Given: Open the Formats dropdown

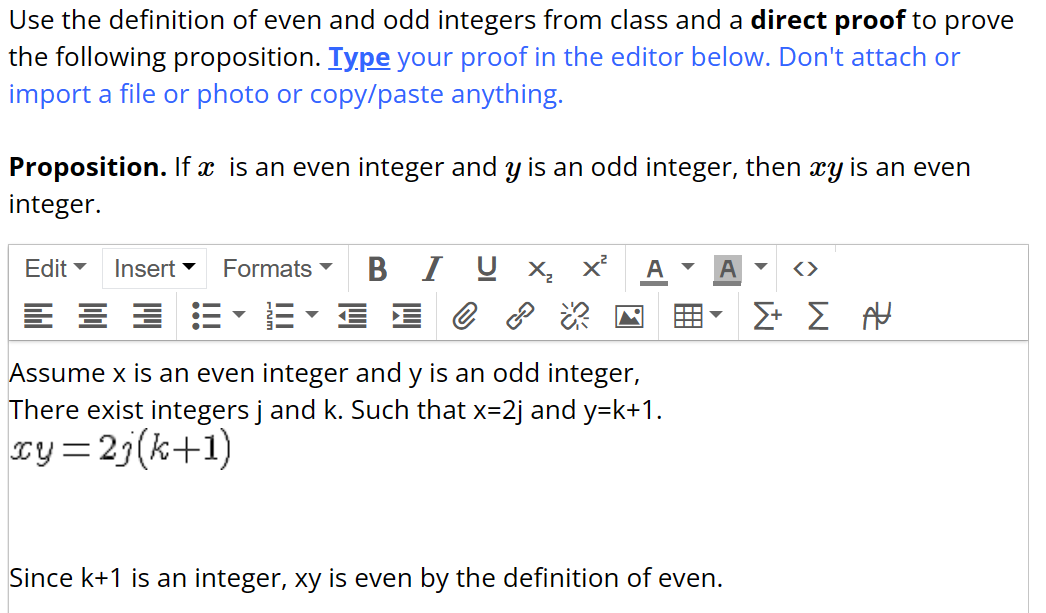Looking at the screenshot, I should [276, 268].
